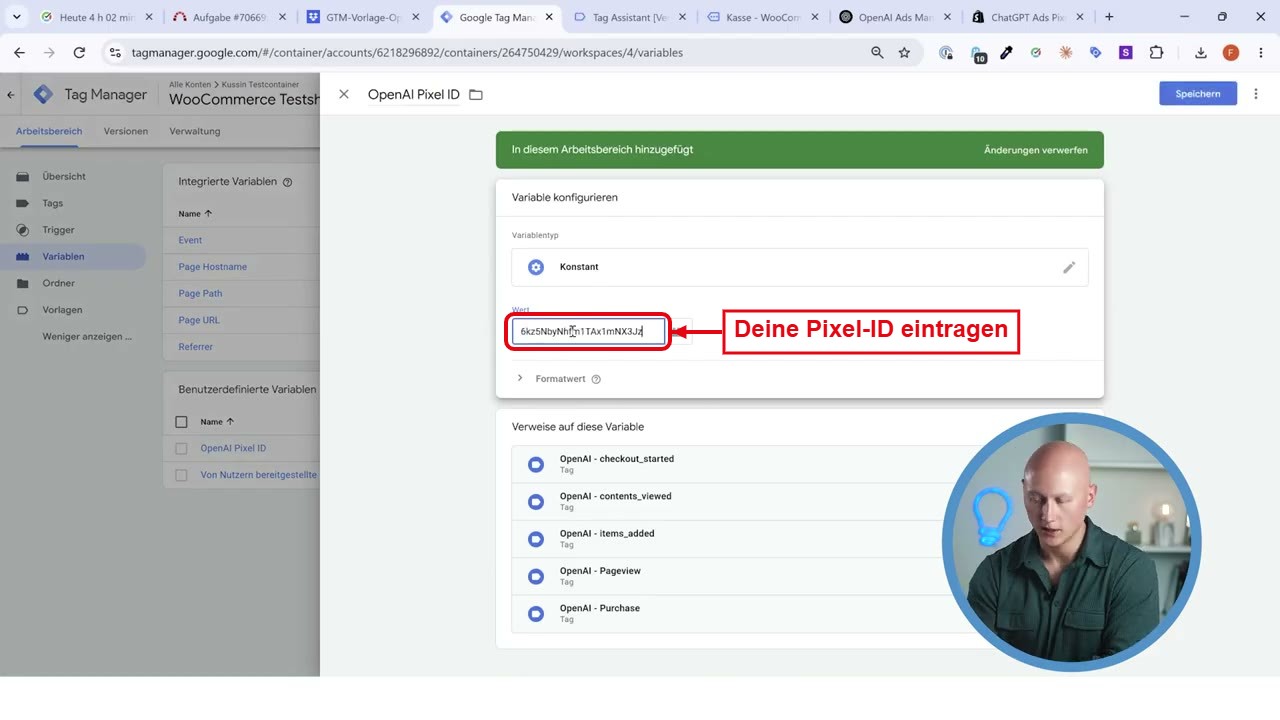Screen dimensions: 1280x720
Task: Sort by Name in Integrierte Variablen
Action: pyautogui.click(x=195, y=214)
